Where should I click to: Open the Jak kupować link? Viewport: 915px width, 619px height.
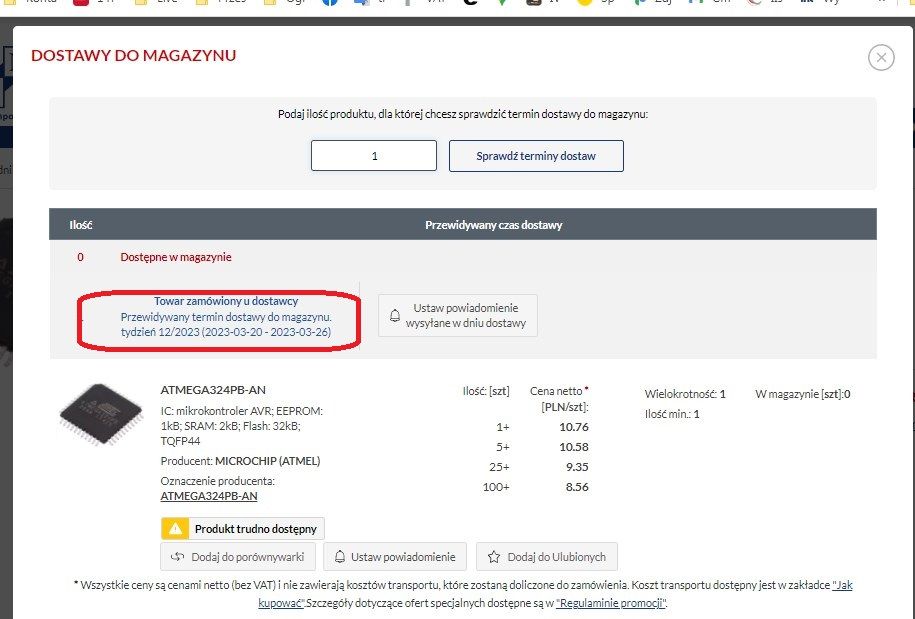click(x=555, y=594)
